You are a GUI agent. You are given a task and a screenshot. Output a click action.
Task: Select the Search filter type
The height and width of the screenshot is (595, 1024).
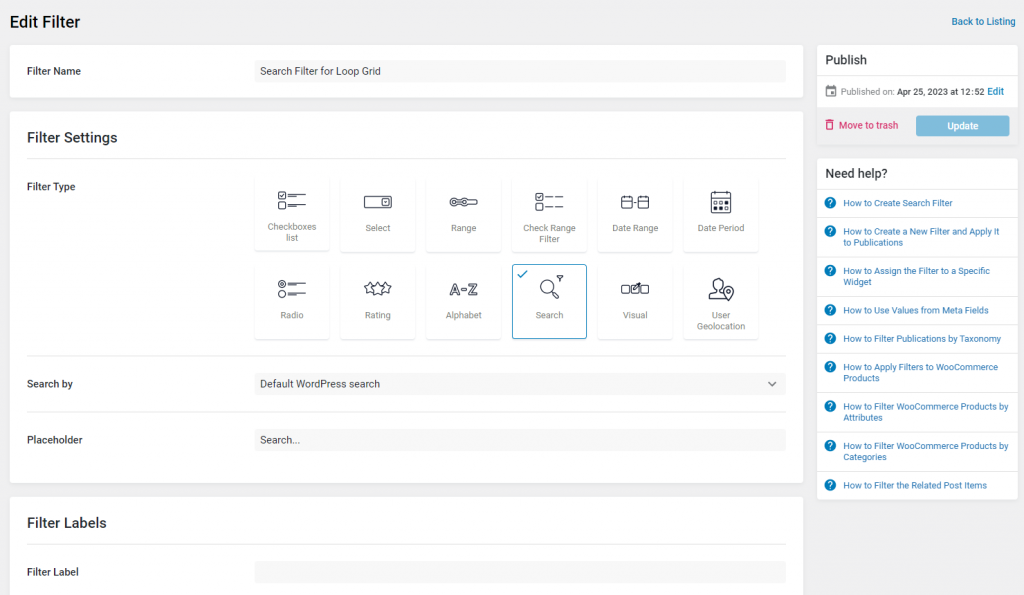549,302
